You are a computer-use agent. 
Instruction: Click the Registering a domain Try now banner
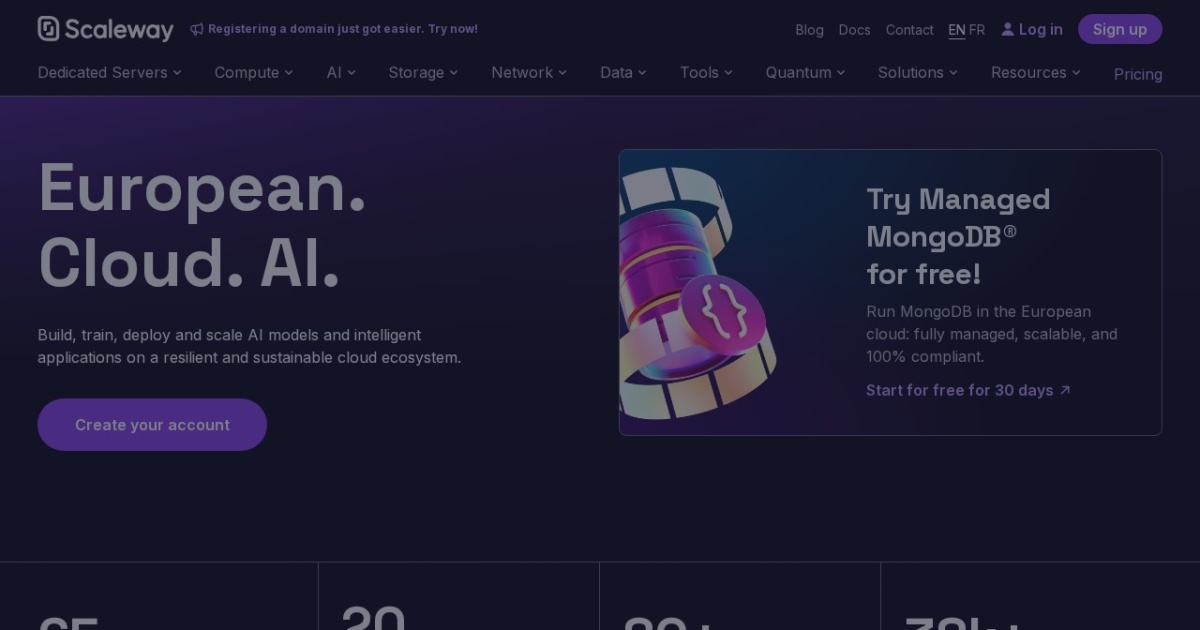334,29
